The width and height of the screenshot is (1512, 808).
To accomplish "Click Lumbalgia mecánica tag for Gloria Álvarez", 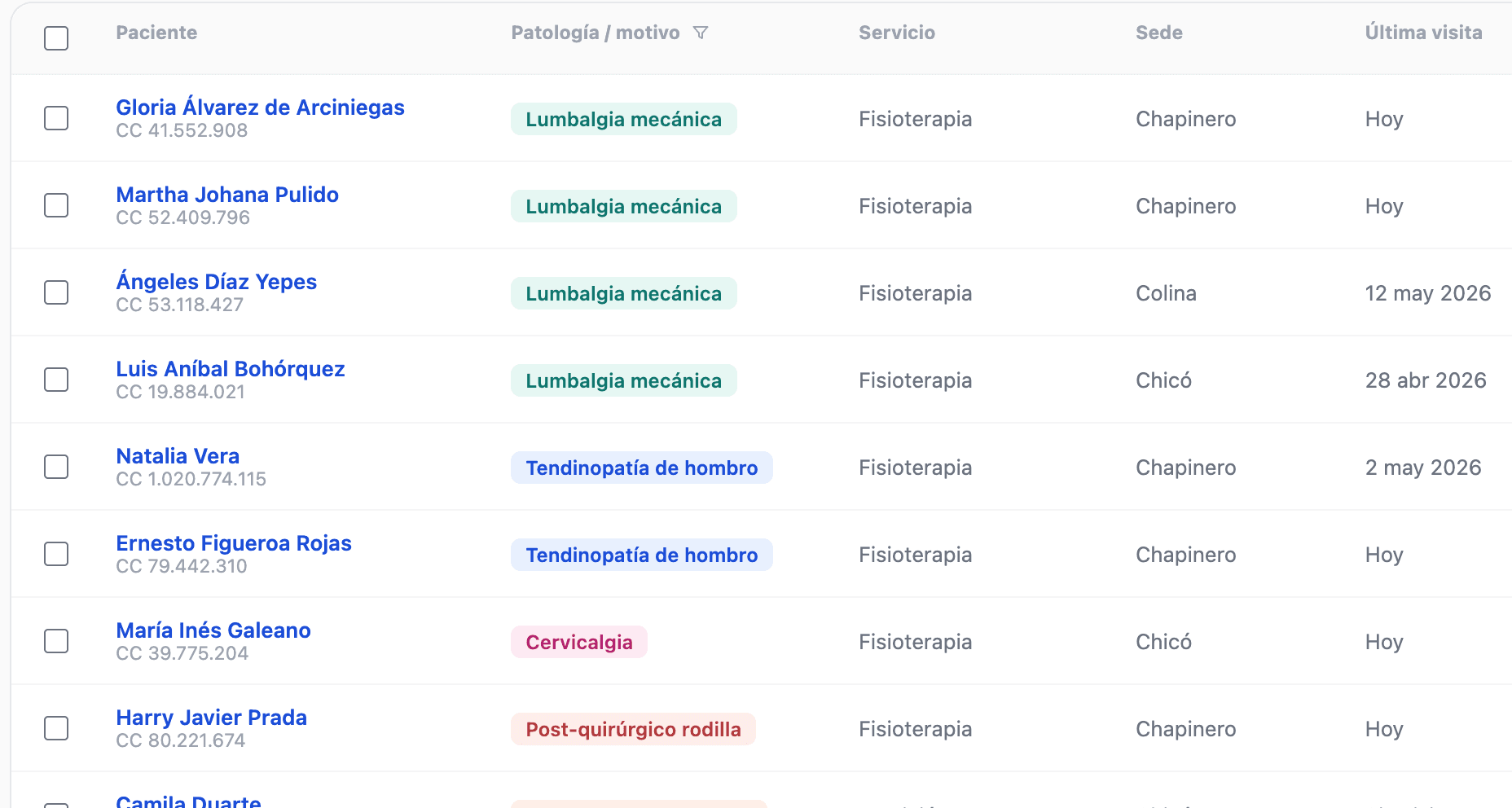I will [624, 119].
